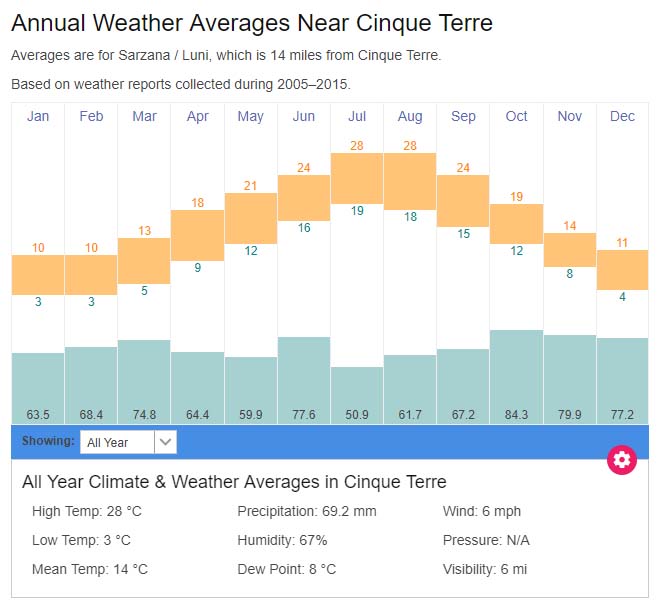Select the Jun month label

304,117
